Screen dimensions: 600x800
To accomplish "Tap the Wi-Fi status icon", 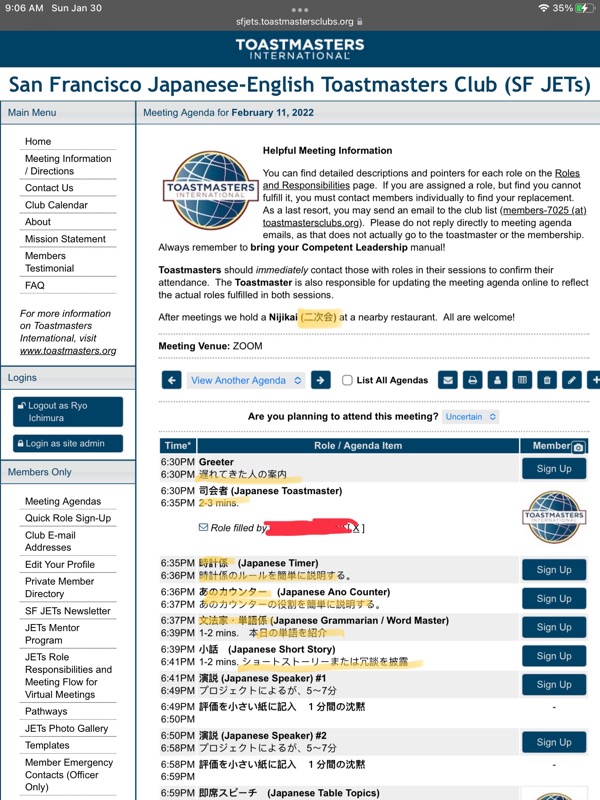I will 543,8.
